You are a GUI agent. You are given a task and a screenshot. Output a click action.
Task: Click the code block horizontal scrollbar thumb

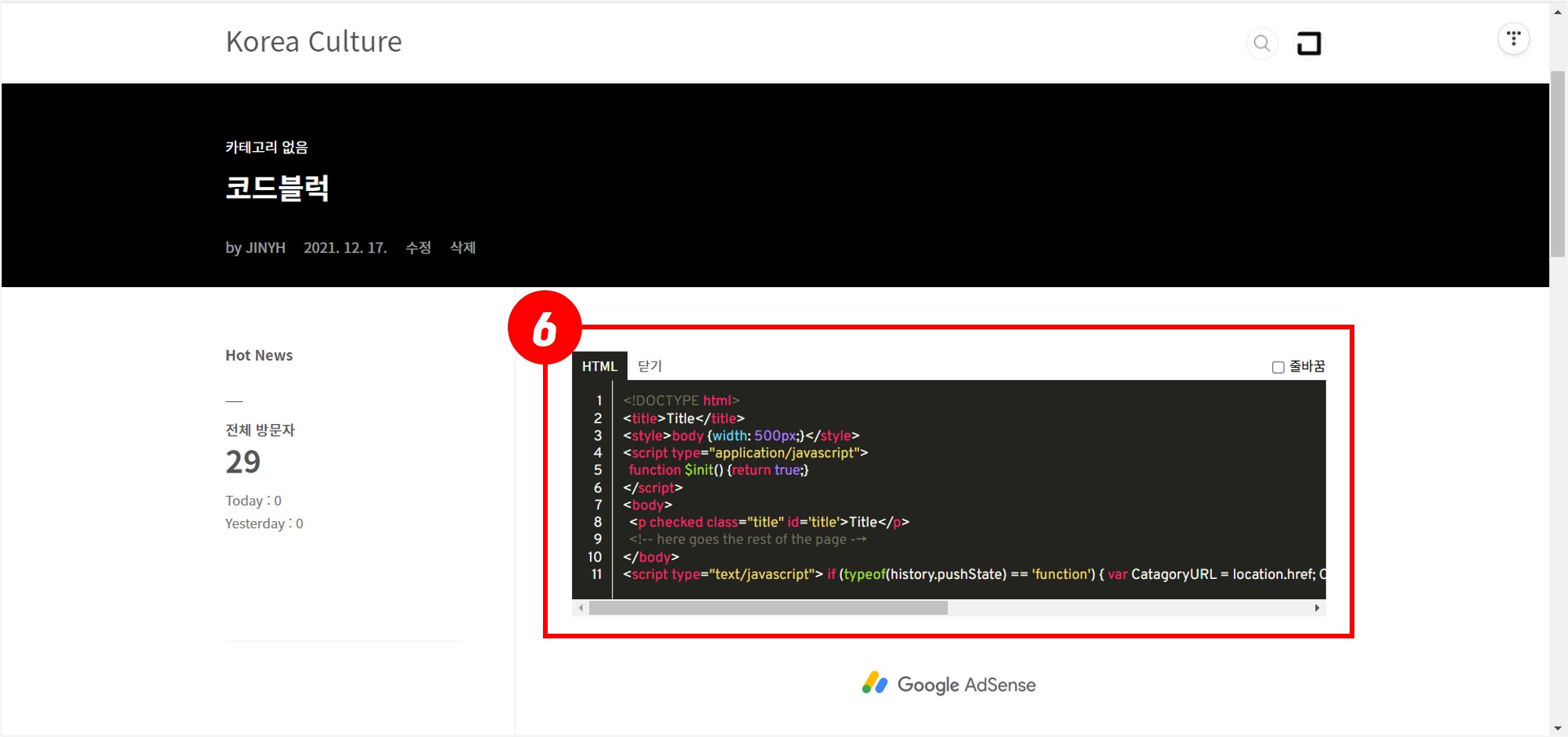pyautogui.click(x=768, y=608)
